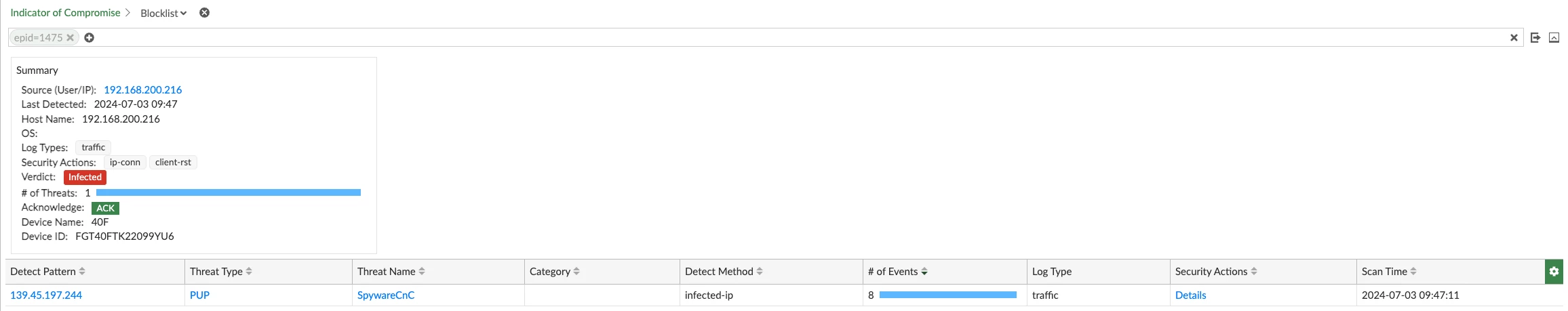Add a new filter with plus icon
The width and height of the screenshot is (1568, 311).
[x=89, y=38]
